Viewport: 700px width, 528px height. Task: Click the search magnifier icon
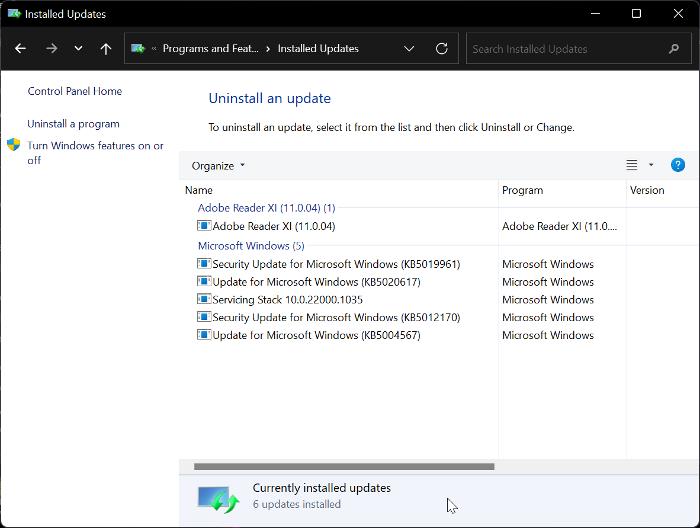coord(674,48)
